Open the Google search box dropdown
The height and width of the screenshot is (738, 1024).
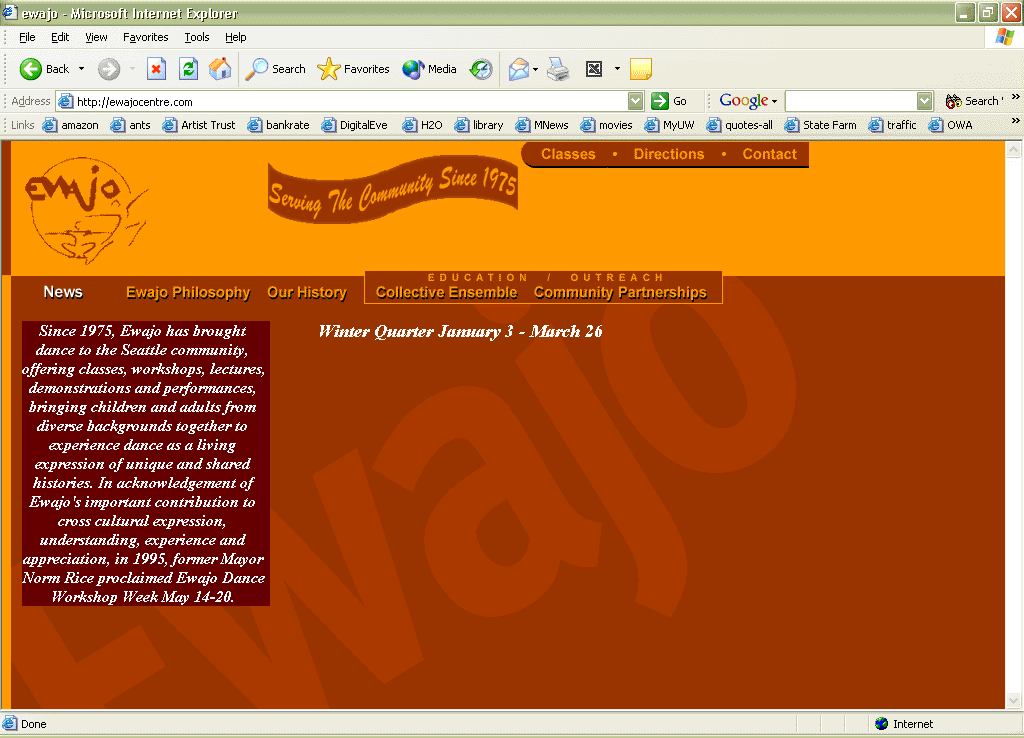[x=924, y=101]
